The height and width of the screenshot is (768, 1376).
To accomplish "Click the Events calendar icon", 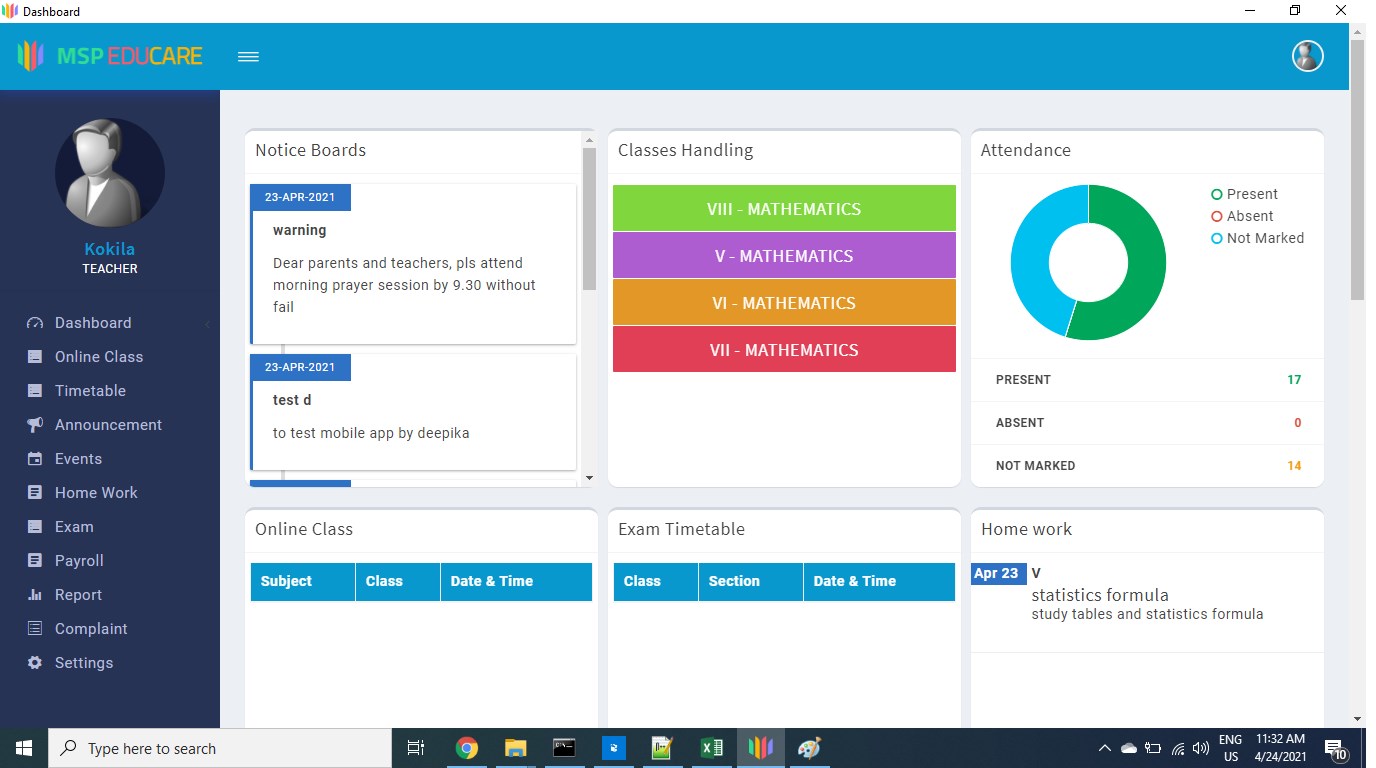I will coord(35,459).
